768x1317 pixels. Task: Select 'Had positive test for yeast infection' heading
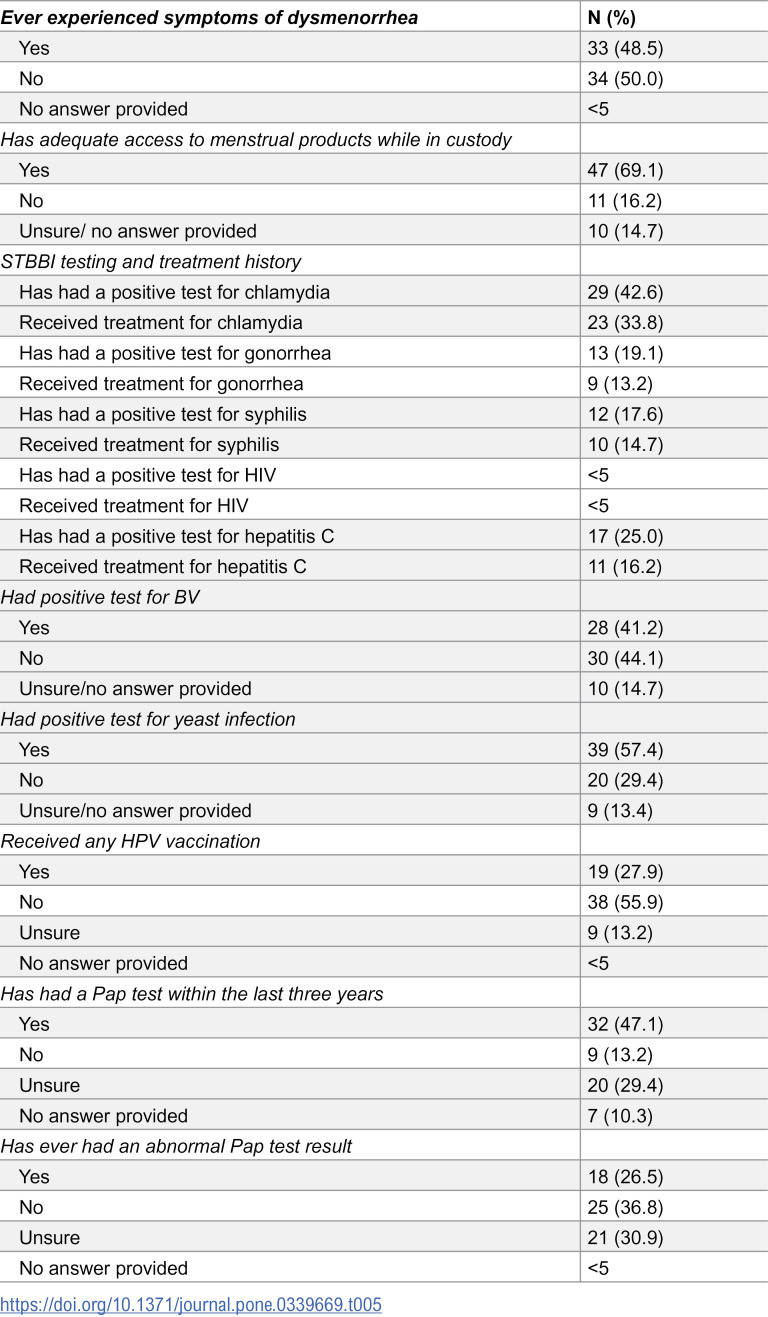pos(148,719)
